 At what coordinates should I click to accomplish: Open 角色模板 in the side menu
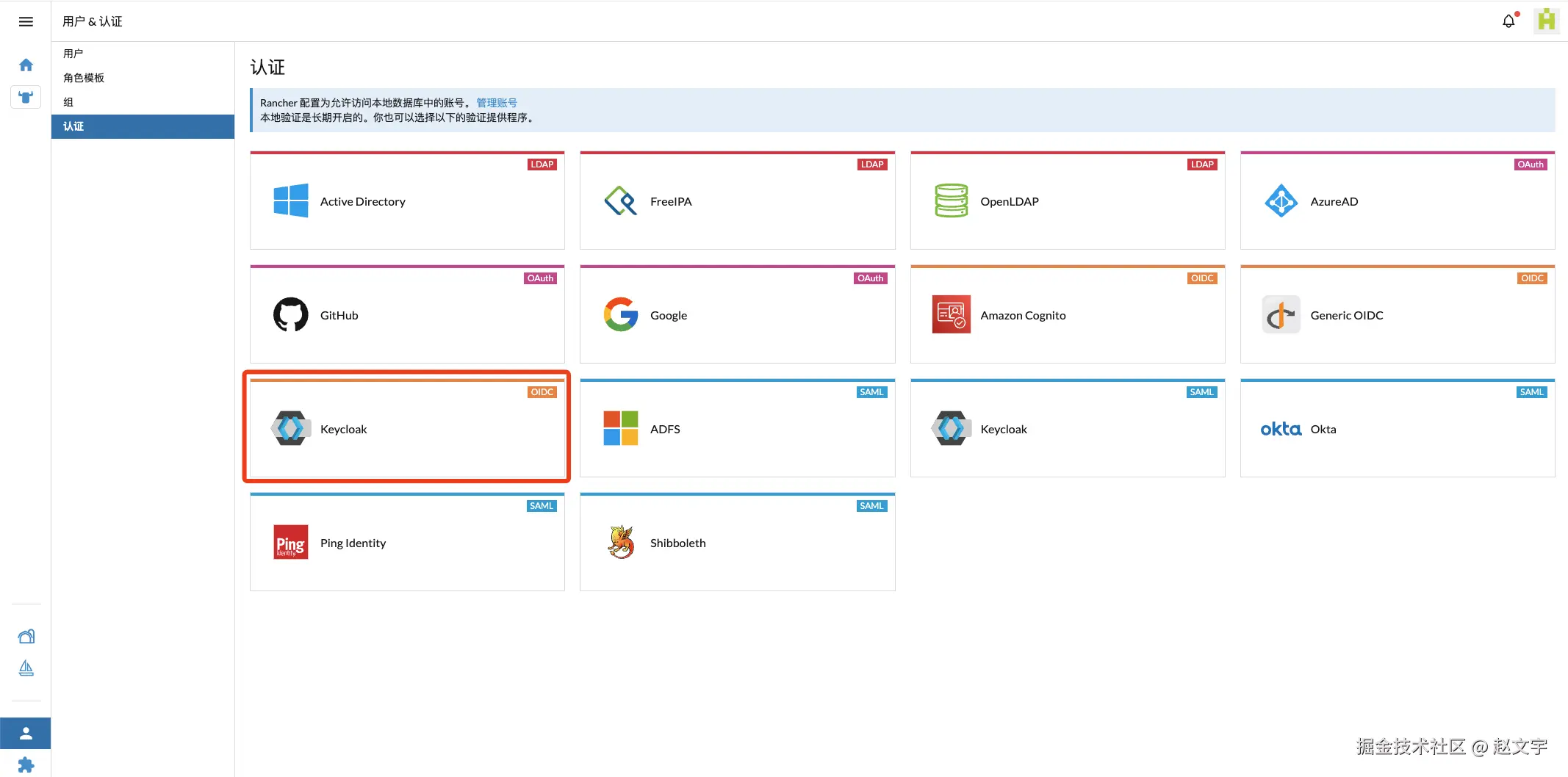coord(143,78)
